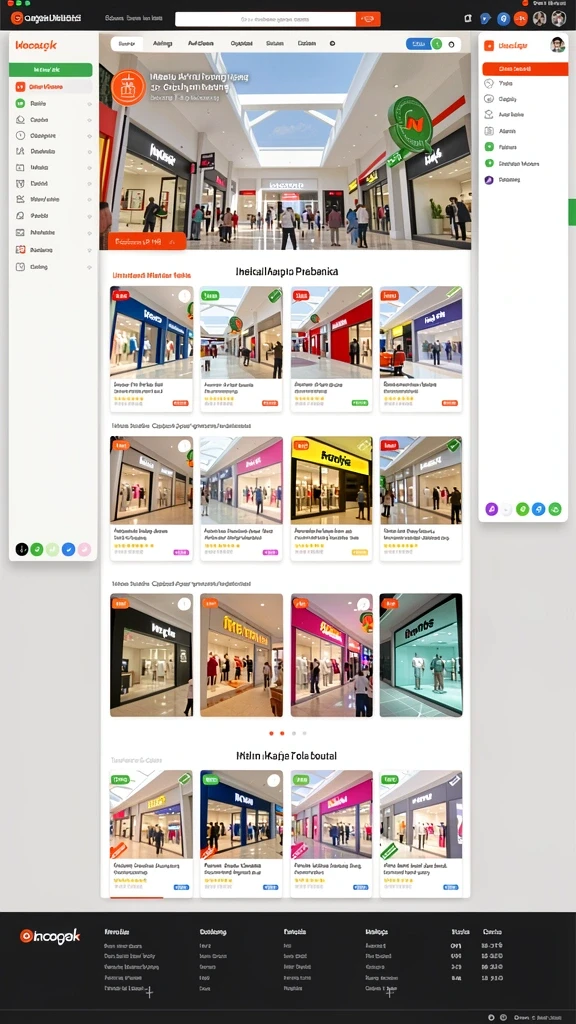Click the small avatar in right panel header
The image size is (576, 1024).
click(557, 45)
